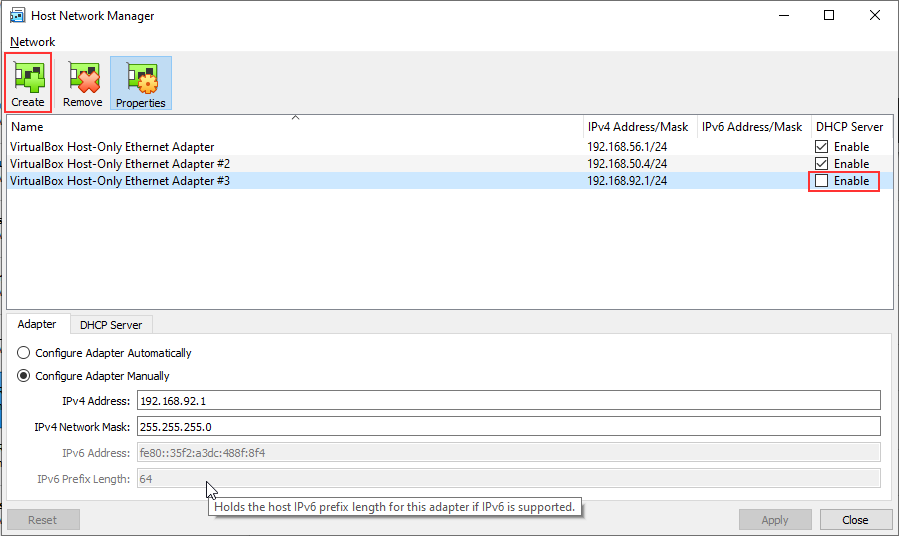The height and width of the screenshot is (536, 899).
Task: Close the Host Network Manager dialog via Close button
Action: (855, 520)
